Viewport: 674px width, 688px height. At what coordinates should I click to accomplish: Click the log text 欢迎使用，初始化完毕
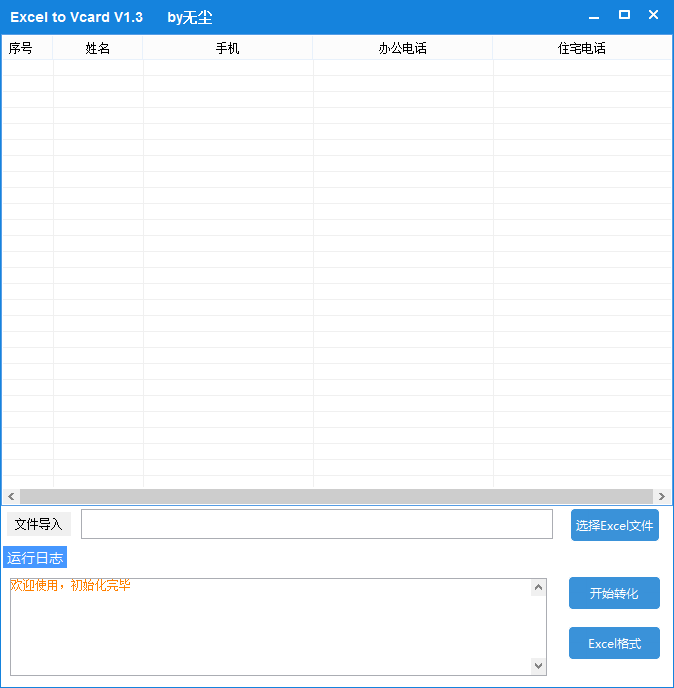[70, 585]
